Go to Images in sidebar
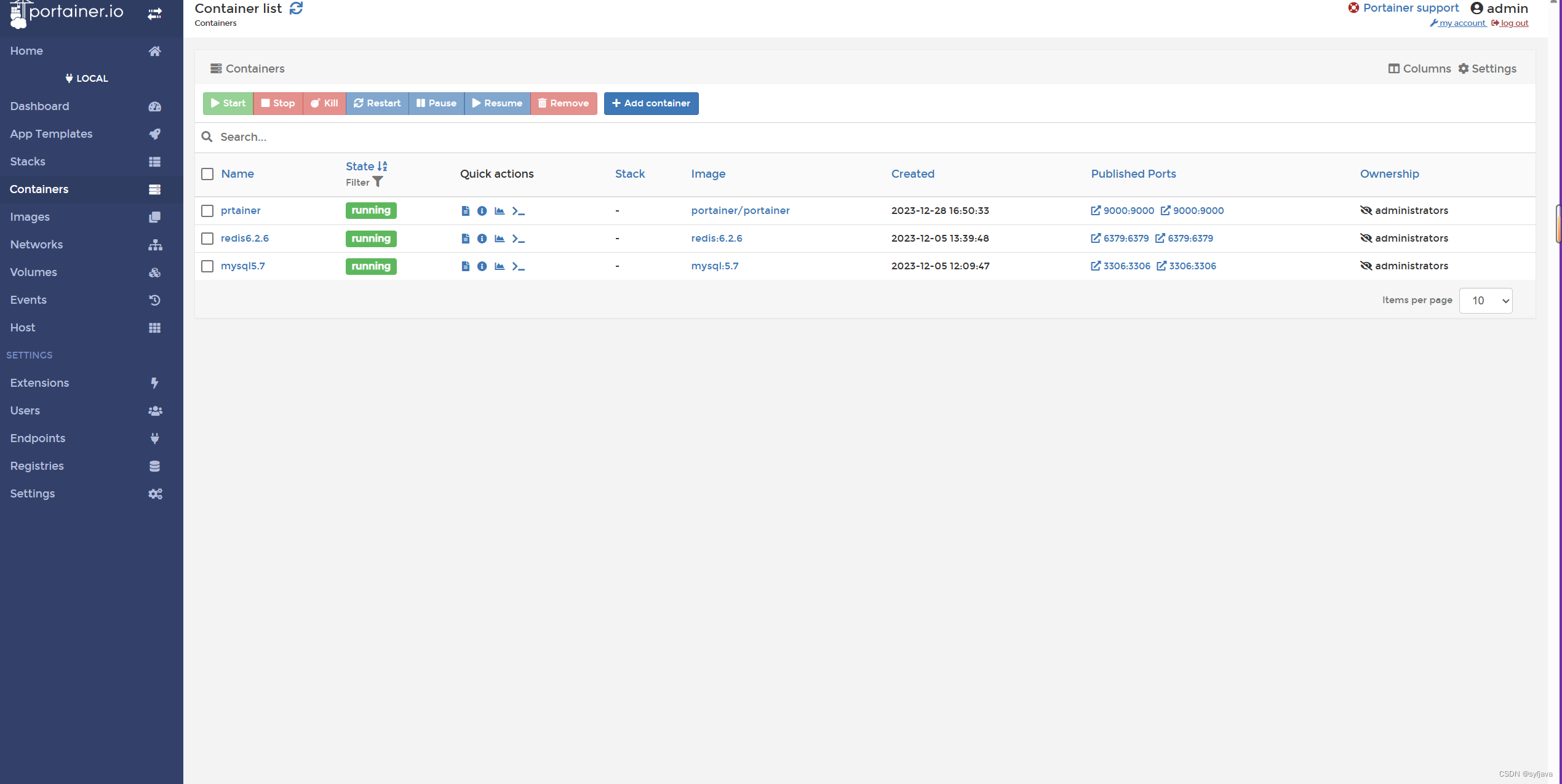Image resolution: width=1562 pixels, height=784 pixels. pyautogui.click(x=30, y=217)
